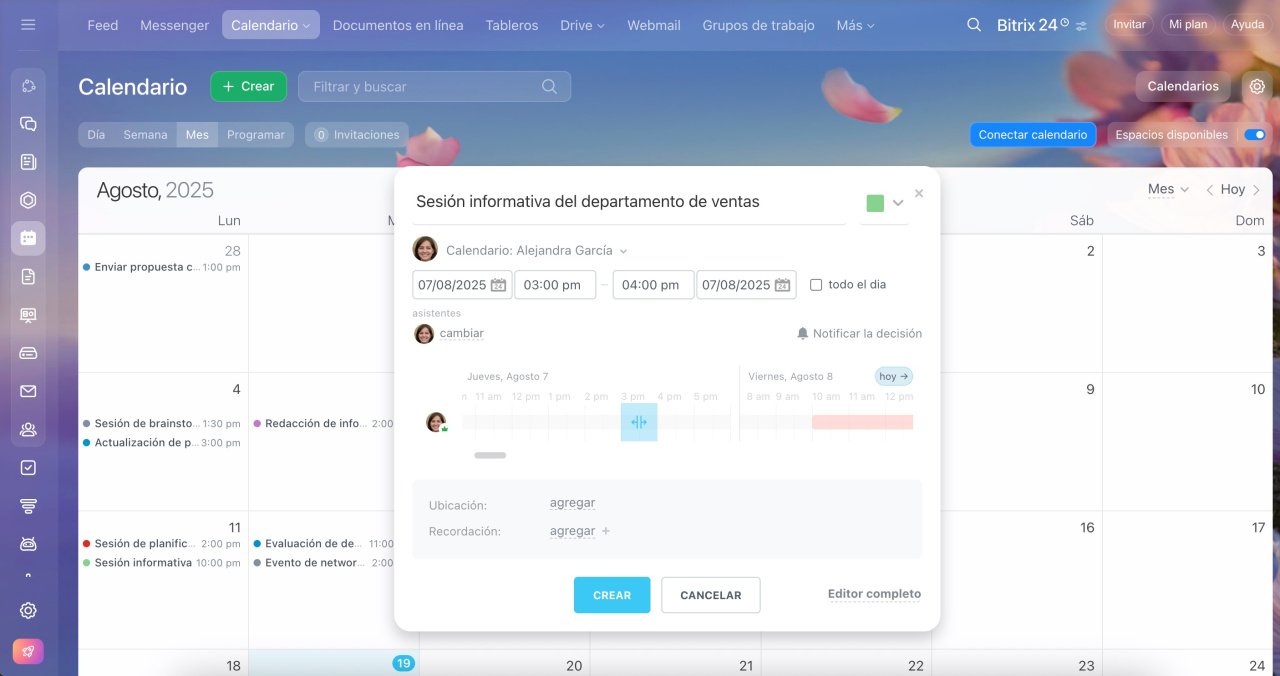
Task: Open start date calendar picker icon
Action: pos(498,285)
